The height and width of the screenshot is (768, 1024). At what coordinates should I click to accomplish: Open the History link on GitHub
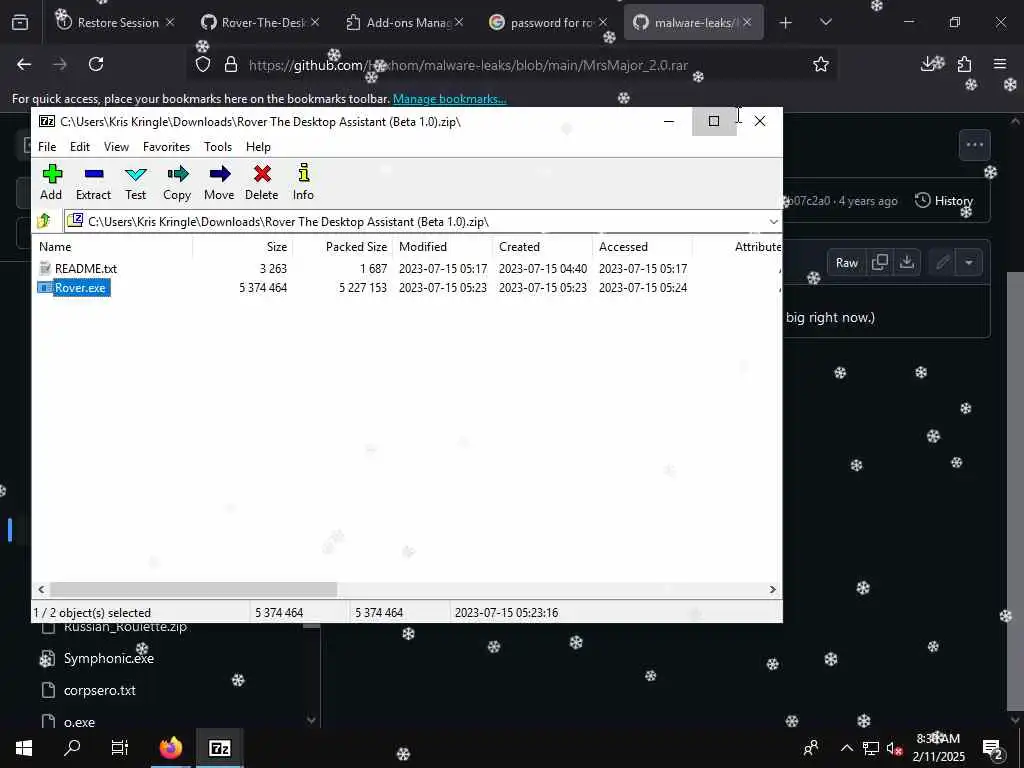pyautogui.click(x=944, y=200)
